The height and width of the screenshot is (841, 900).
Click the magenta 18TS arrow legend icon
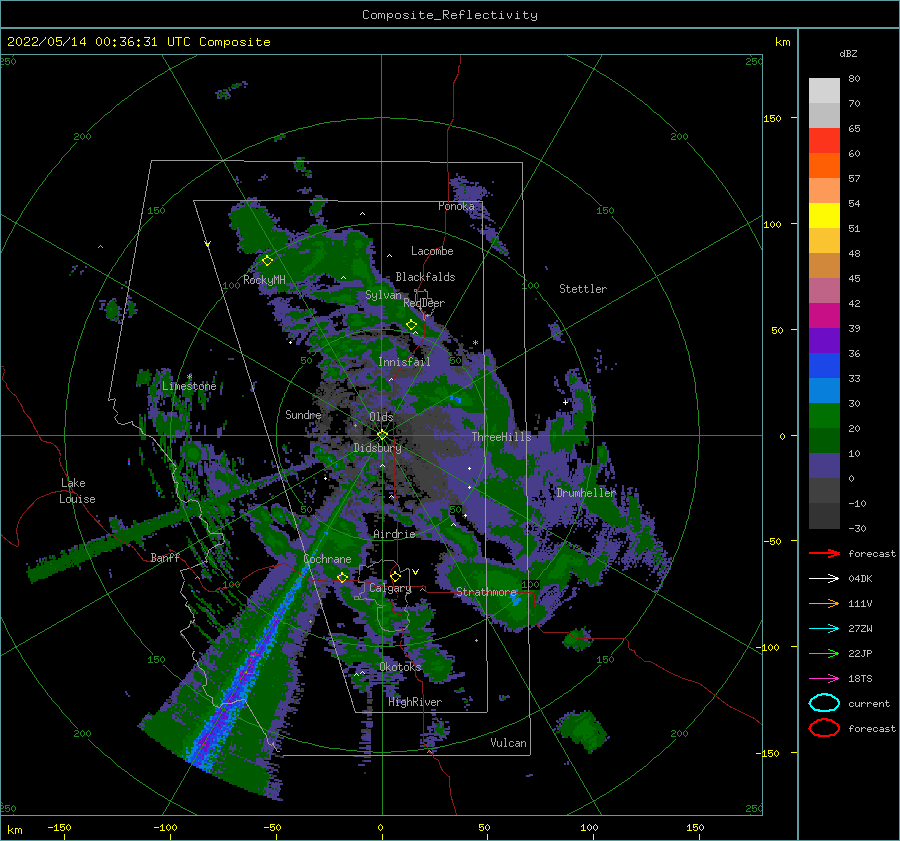pyautogui.click(x=824, y=679)
